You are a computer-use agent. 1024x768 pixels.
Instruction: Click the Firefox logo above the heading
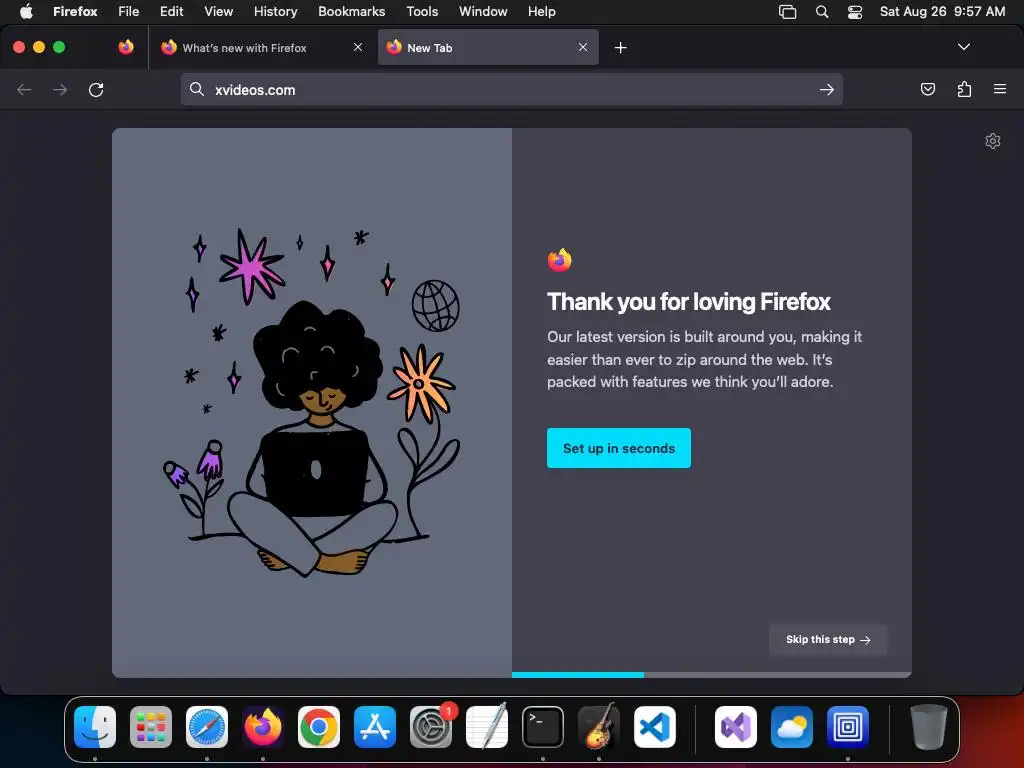click(560, 260)
